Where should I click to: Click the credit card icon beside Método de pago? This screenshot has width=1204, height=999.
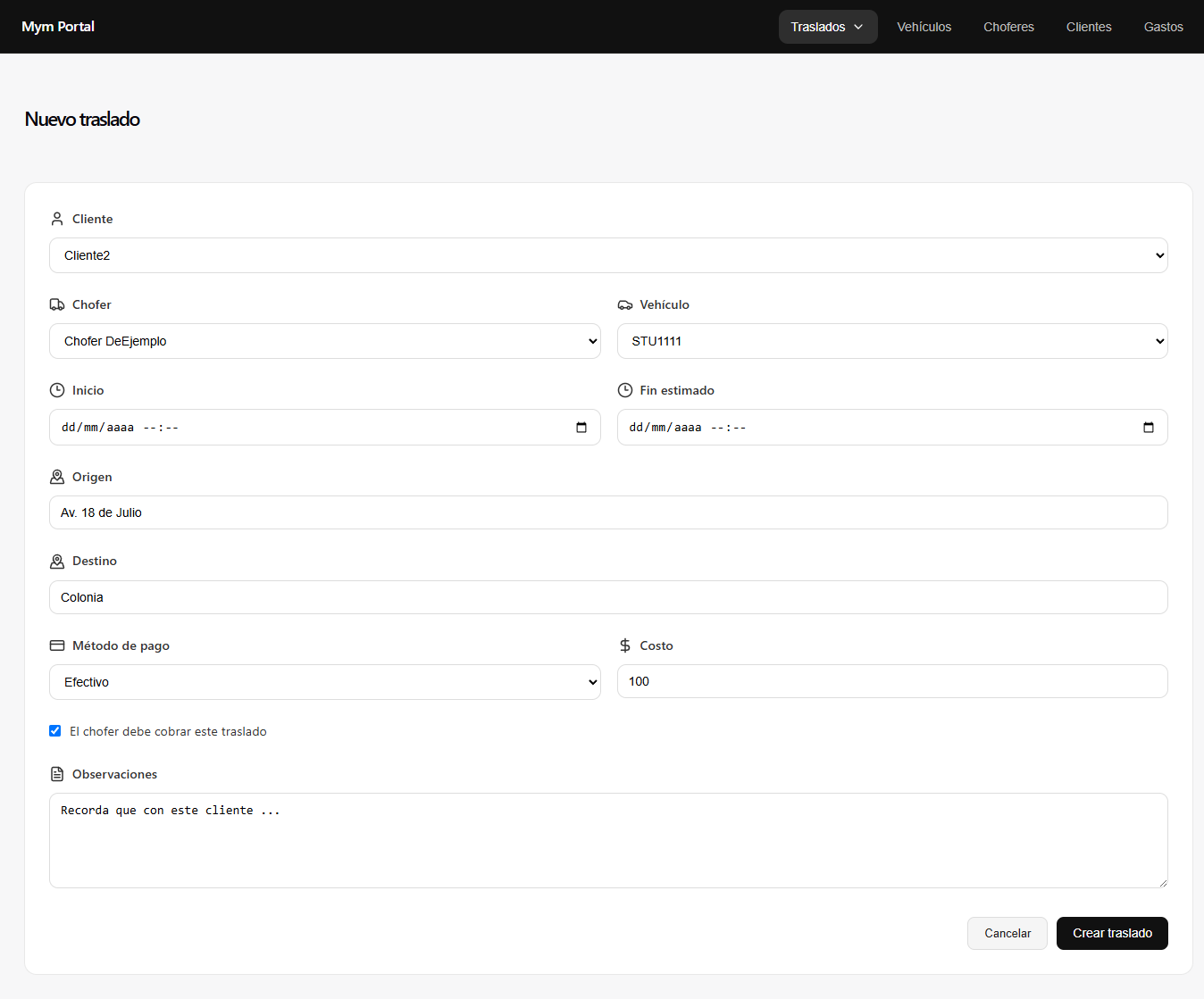57,645
